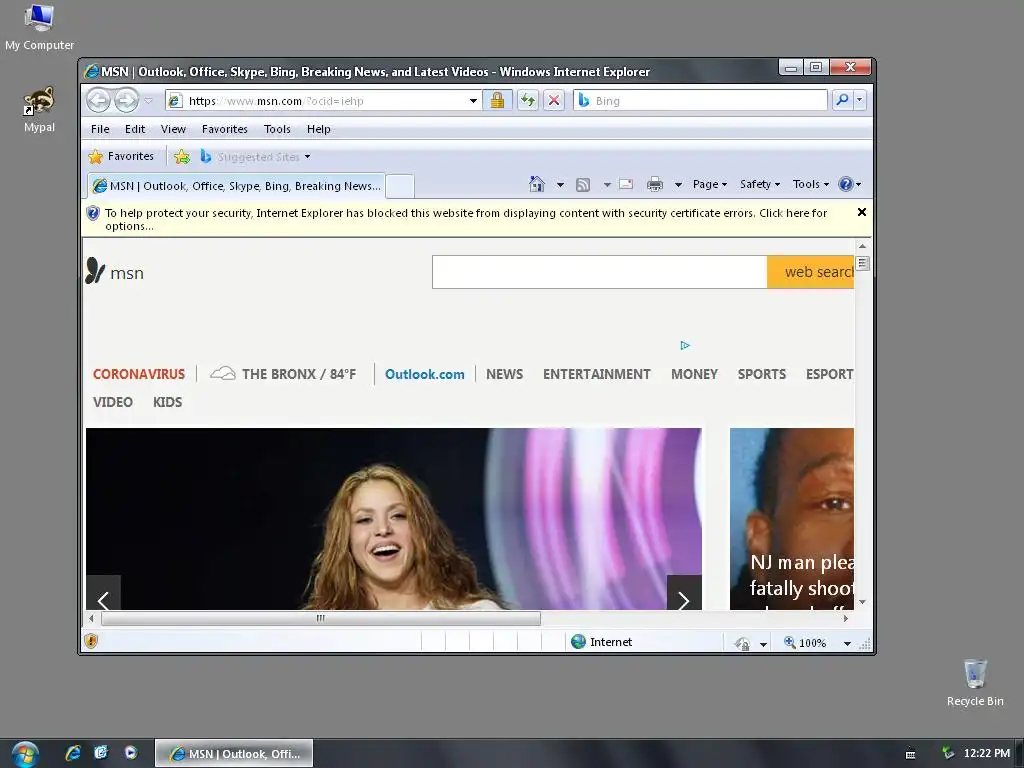Open the Help menu
This screenshot has width=1024, height=768.
(x=319, y=129)
